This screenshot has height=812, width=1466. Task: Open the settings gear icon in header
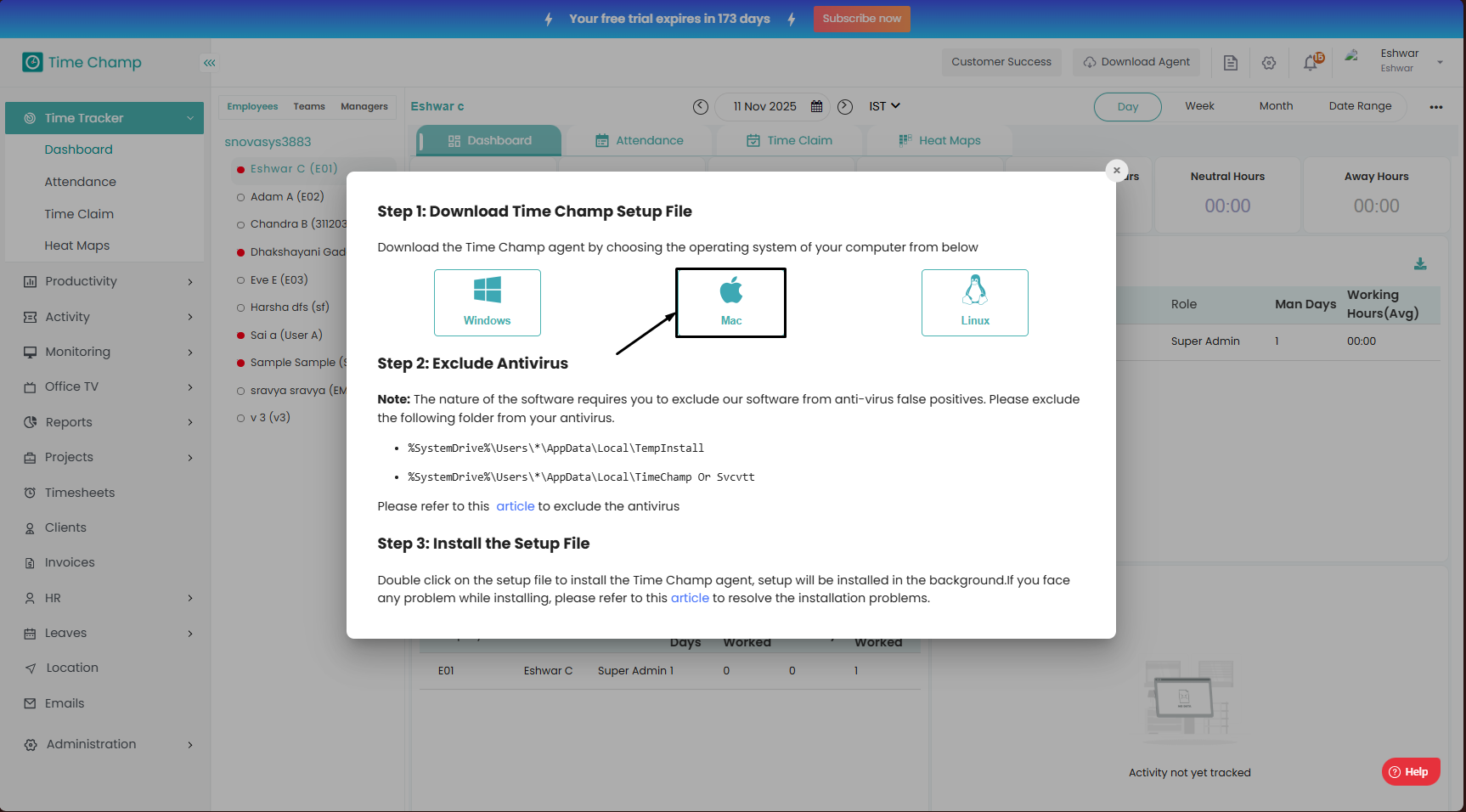click(x=1269, y=63)
